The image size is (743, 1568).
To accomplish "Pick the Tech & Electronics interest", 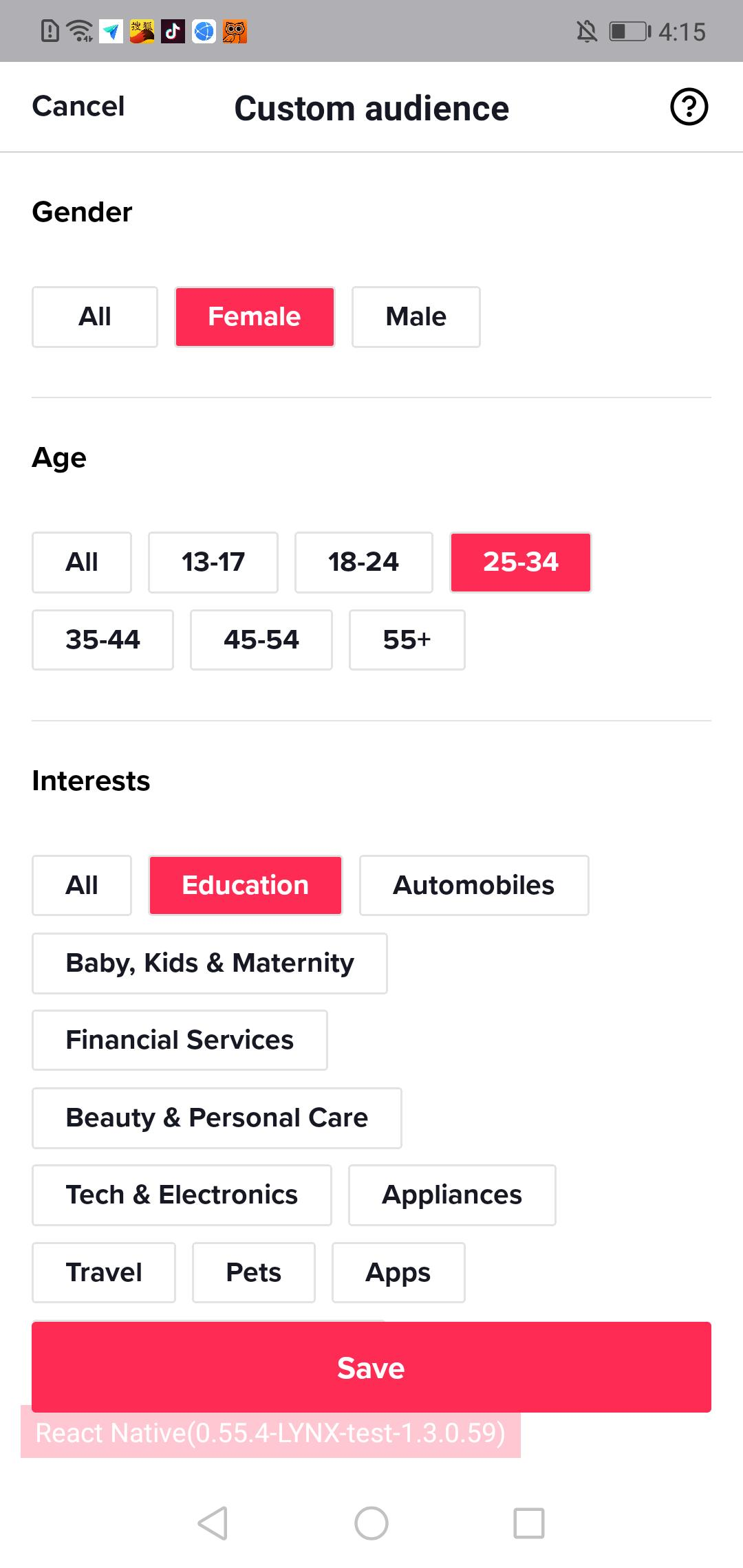I will (x=182, y=1195).
